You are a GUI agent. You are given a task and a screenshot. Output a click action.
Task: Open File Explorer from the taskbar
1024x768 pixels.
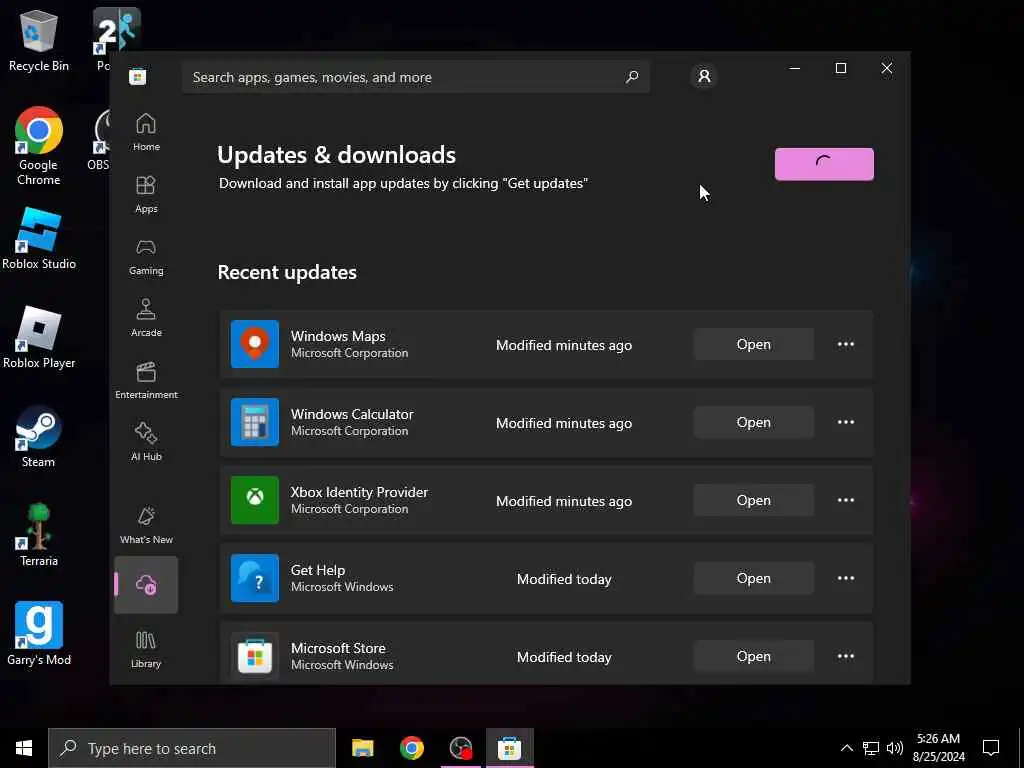pyautogui.click(x=362, y=748)
